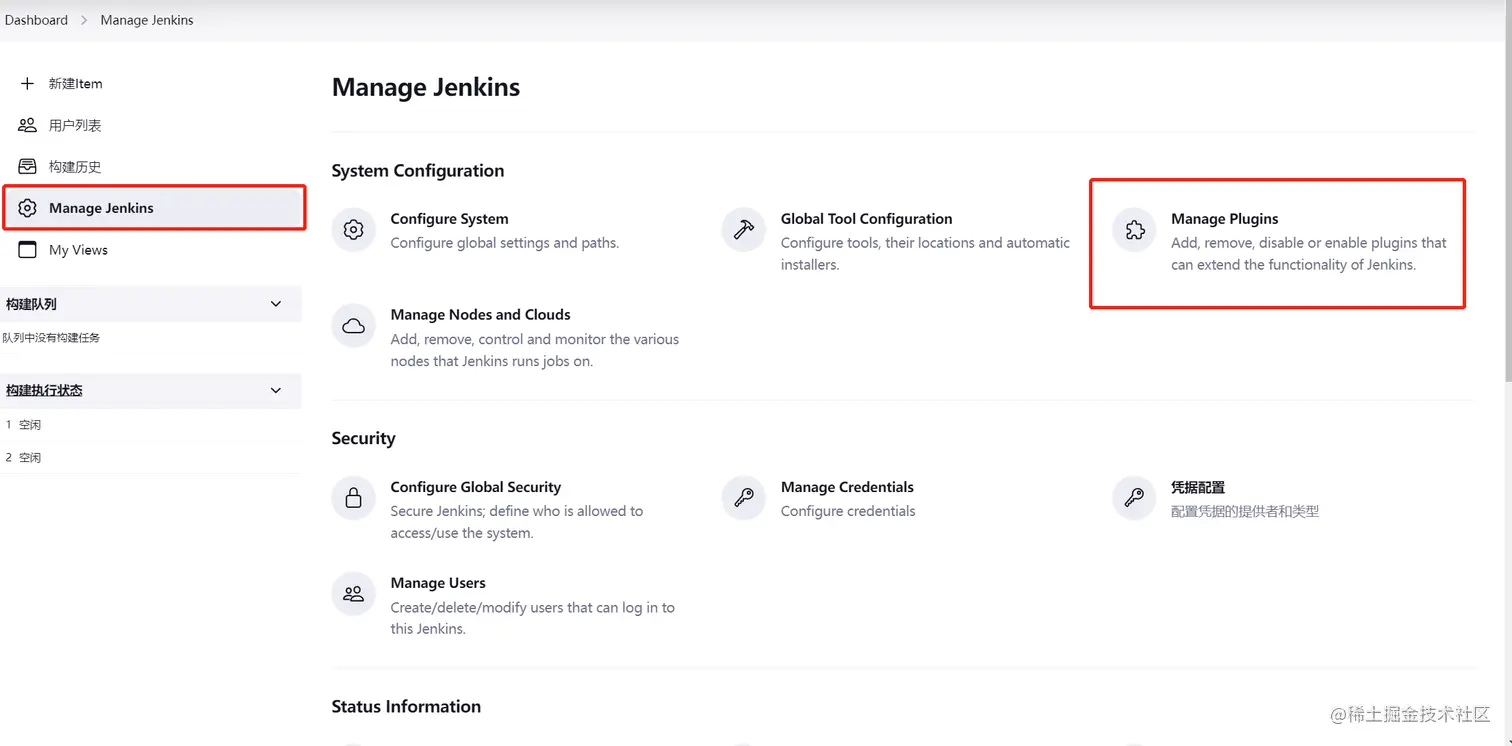The width and height of the screenshot is (1512, 746).
Task: Click the page vertical scrollbar
Action: (1506, 200)
